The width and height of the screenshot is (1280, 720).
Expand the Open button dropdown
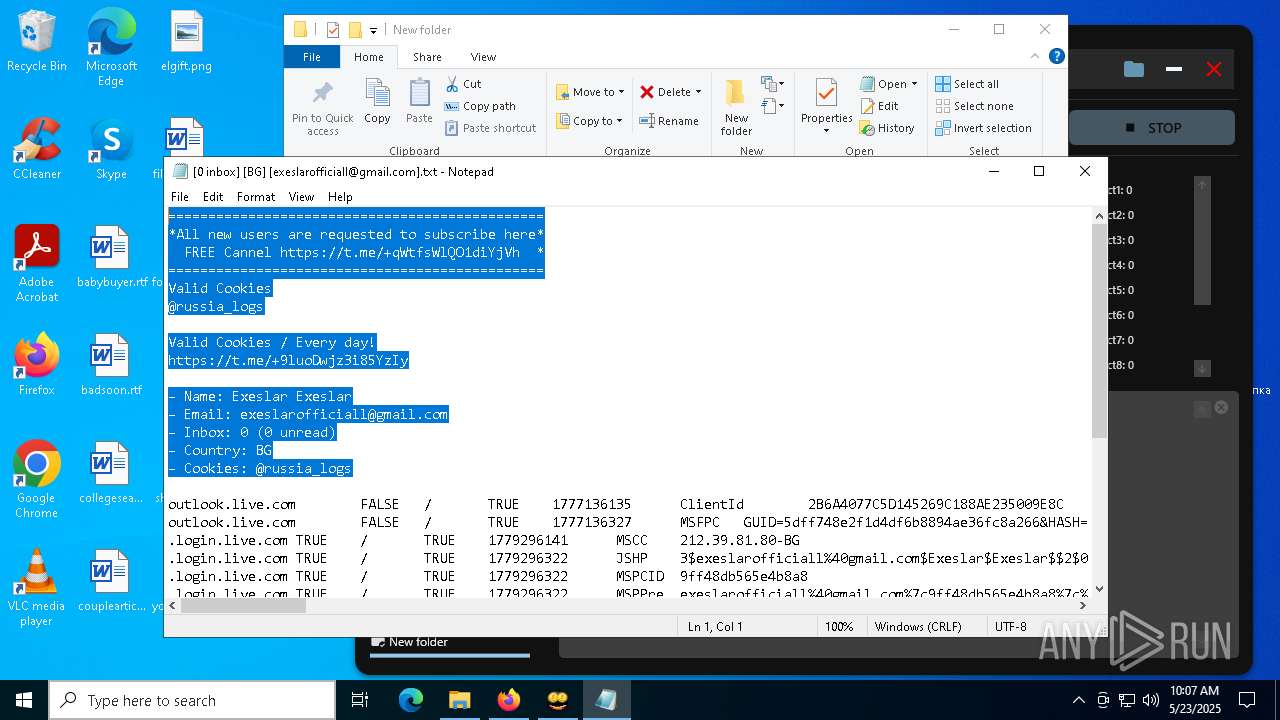[x=914, y=84]
